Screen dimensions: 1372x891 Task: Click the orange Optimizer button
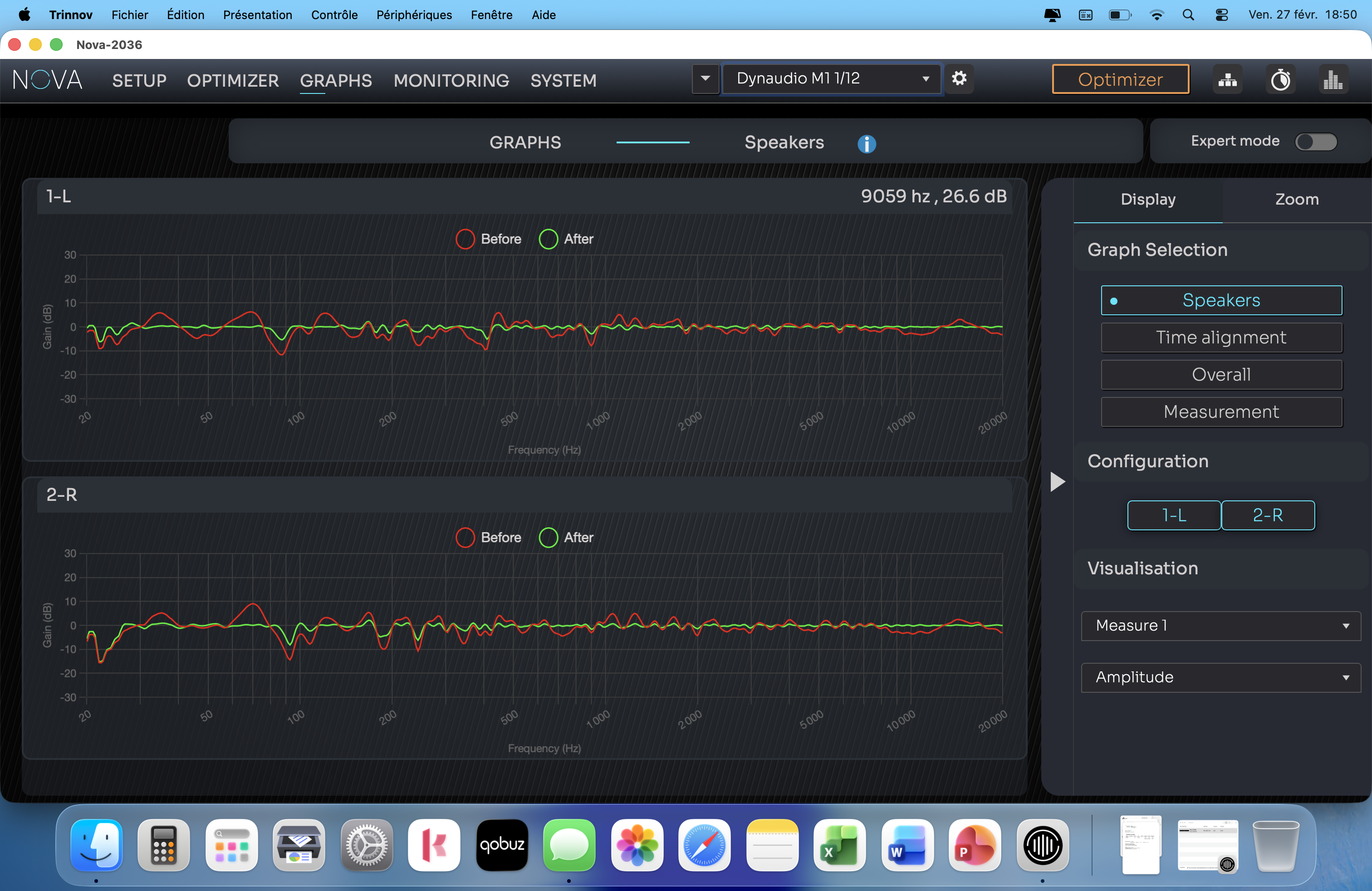(1120, 79)
